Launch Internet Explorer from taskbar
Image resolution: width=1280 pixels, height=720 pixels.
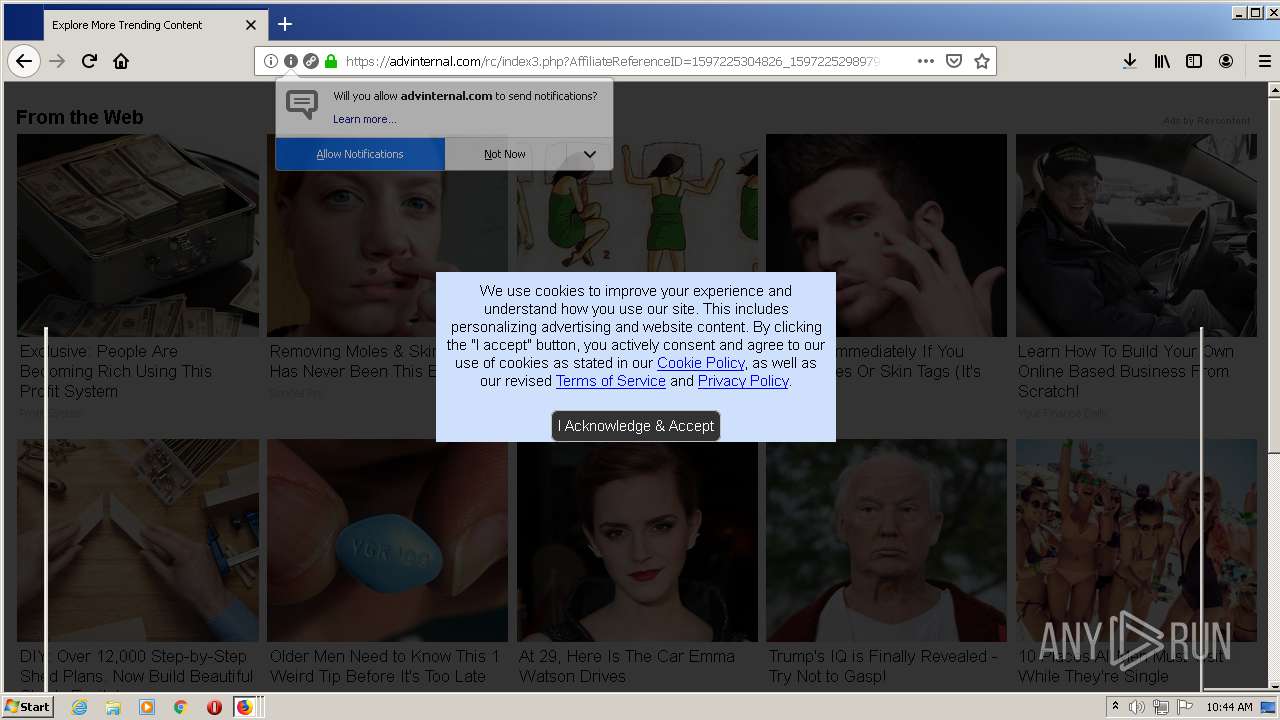pyautogui.click(x=80, y=707)
